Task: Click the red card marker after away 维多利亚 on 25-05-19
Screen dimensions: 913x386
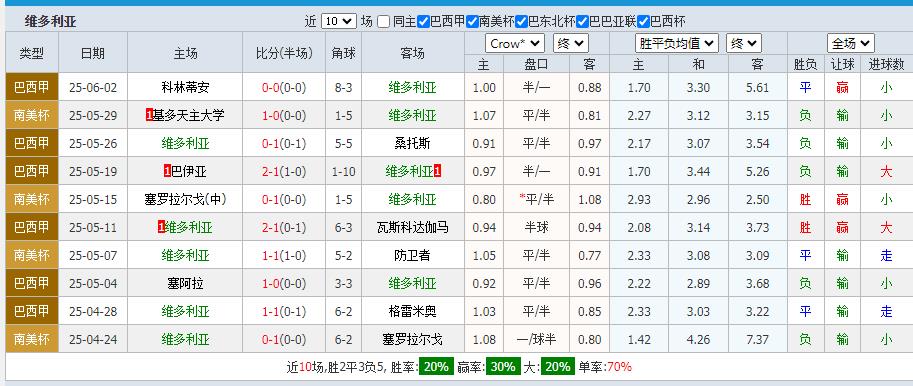Action: [x=437, y=172]
